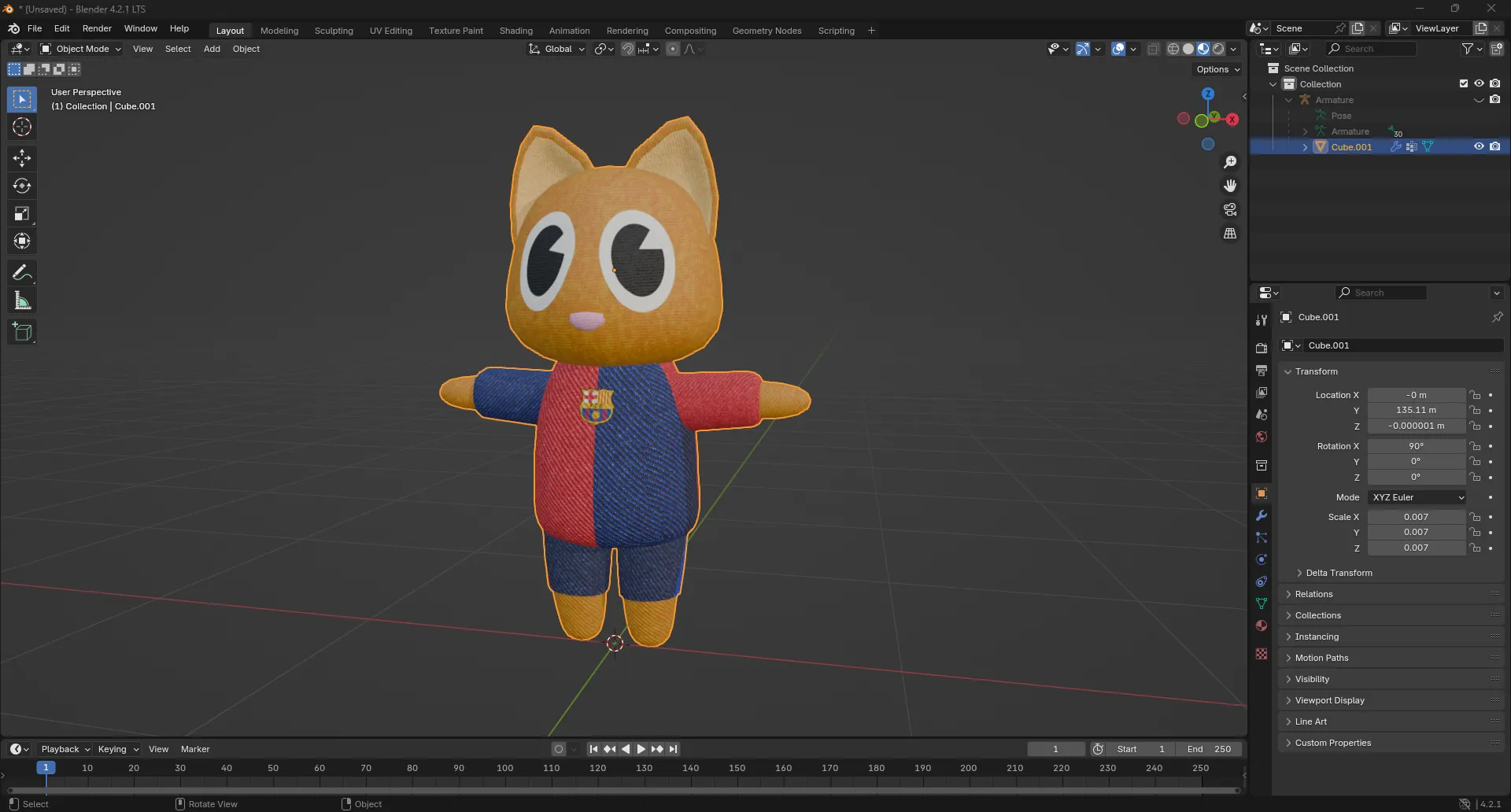Open the Texture properties tab
This screenshot has height=812, width=1511.
tap(1262, 654)
